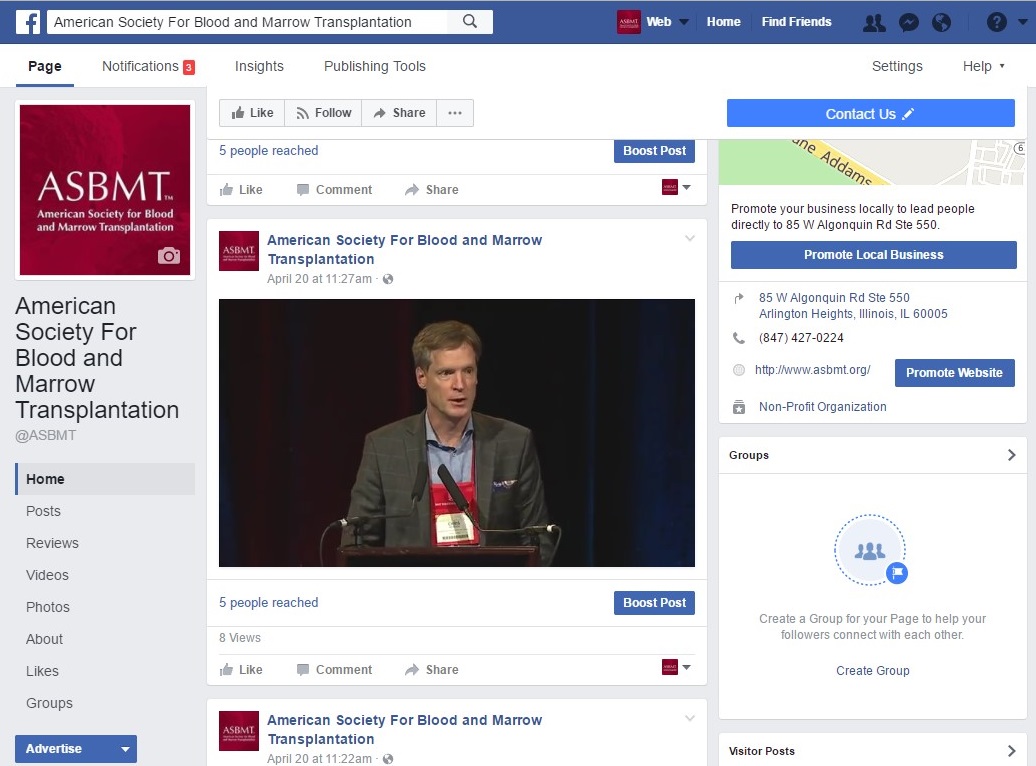The width and height of the screenshot is (1036, 766).
Task: Open Reviews in the sidebar
Action: [52, 543]
